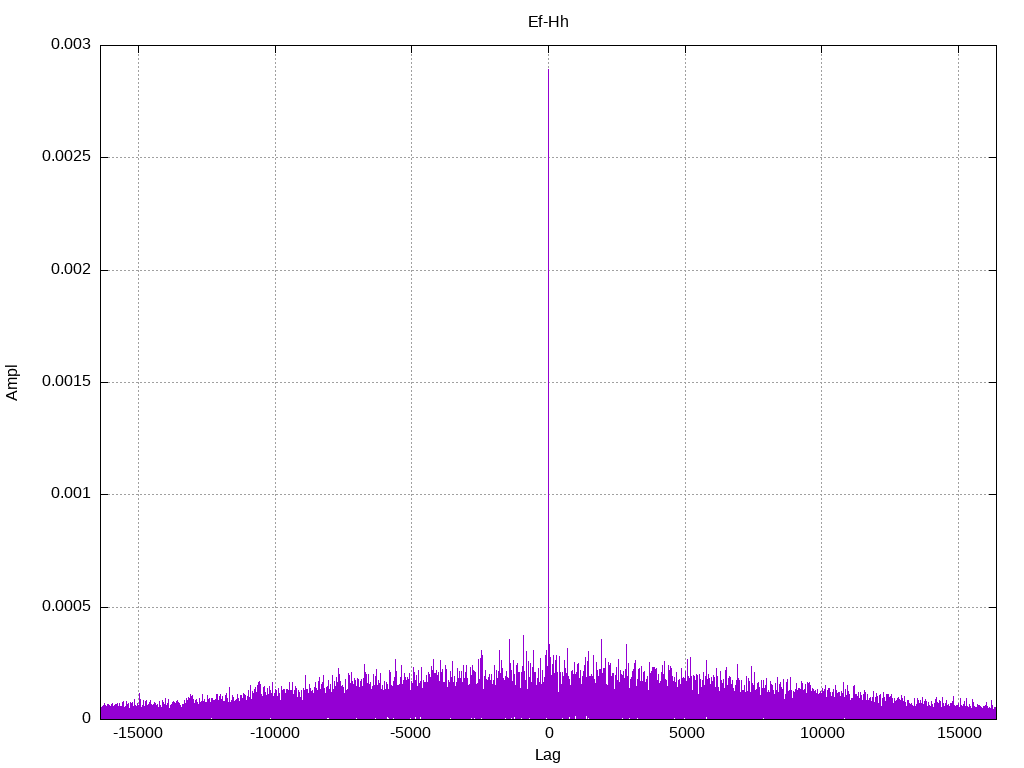Select the Ampl y-axis label
The height and width of the screenshot is (768, 1024).
click(12, 382)
